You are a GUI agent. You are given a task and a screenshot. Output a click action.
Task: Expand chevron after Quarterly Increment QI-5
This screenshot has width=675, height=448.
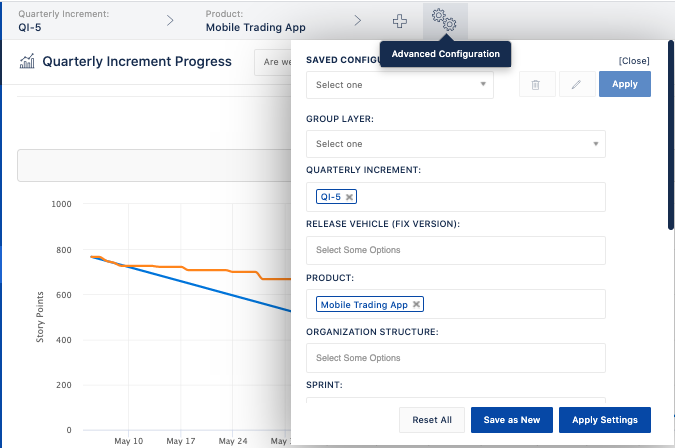(x=170, y=20)
